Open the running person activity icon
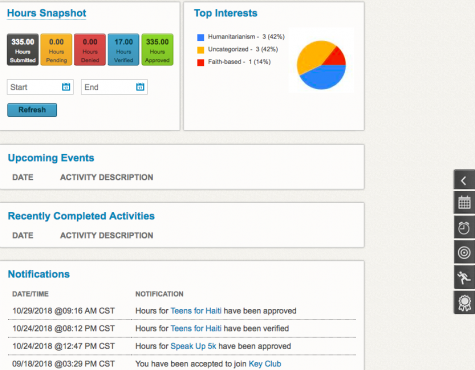475x370 pixels. coord(464,277)
